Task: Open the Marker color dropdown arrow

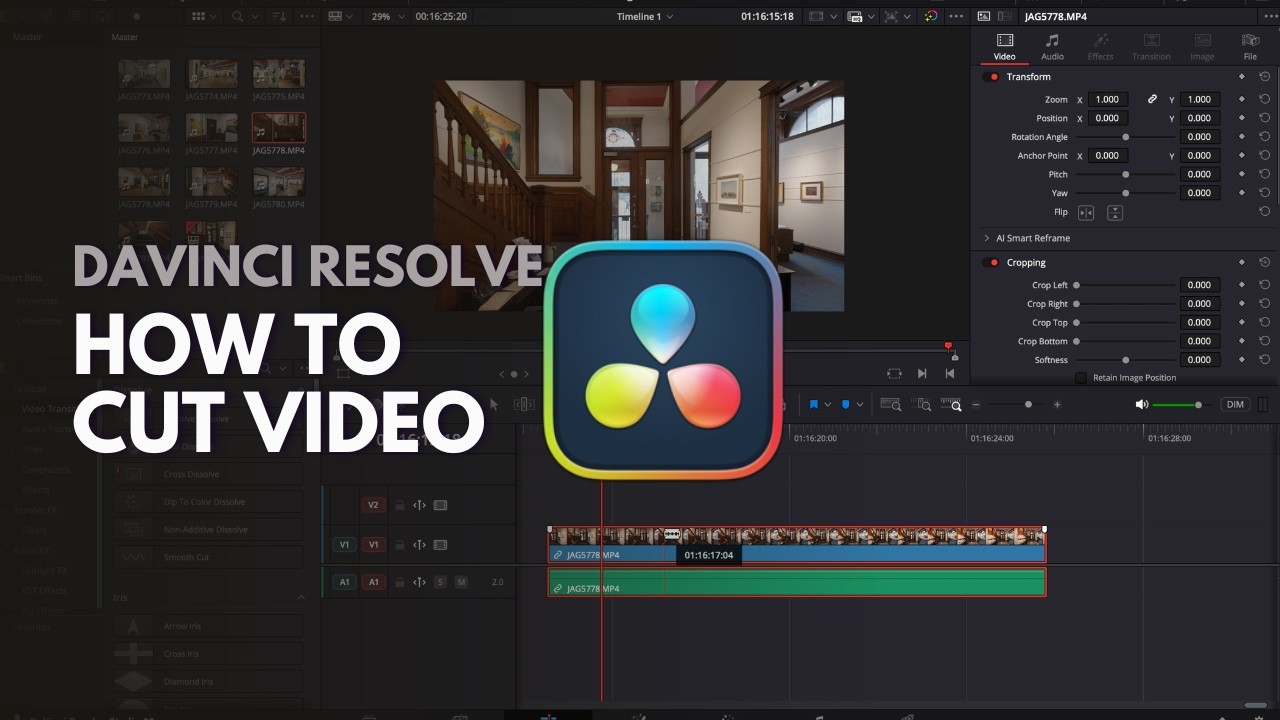Action: coord(860,404)
